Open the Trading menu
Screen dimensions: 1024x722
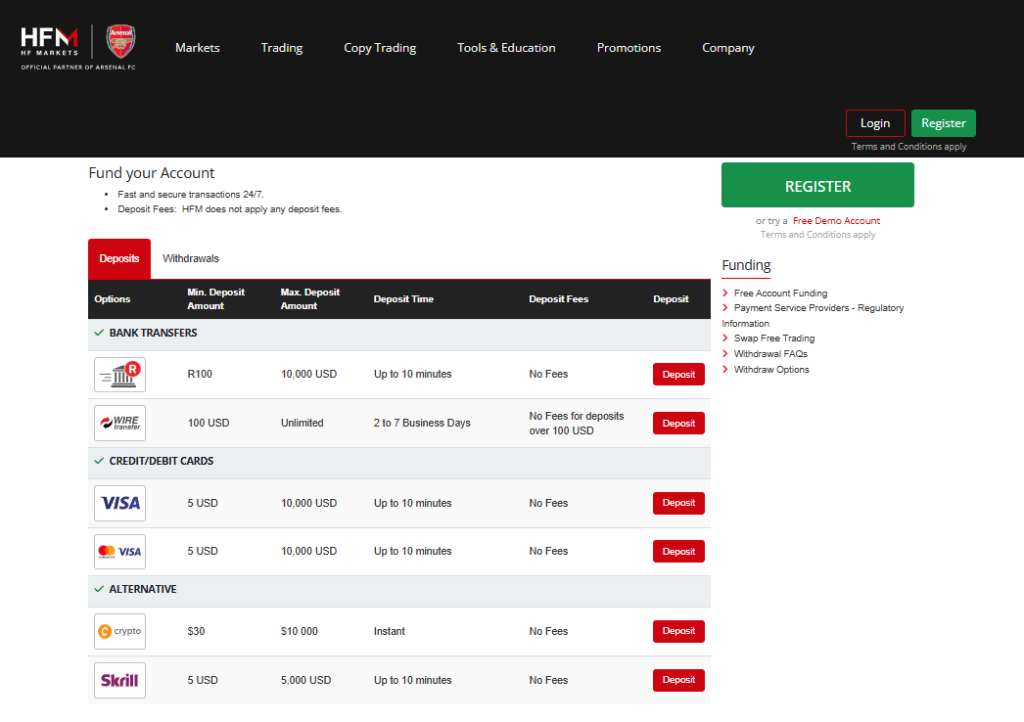tap(282, 48)
